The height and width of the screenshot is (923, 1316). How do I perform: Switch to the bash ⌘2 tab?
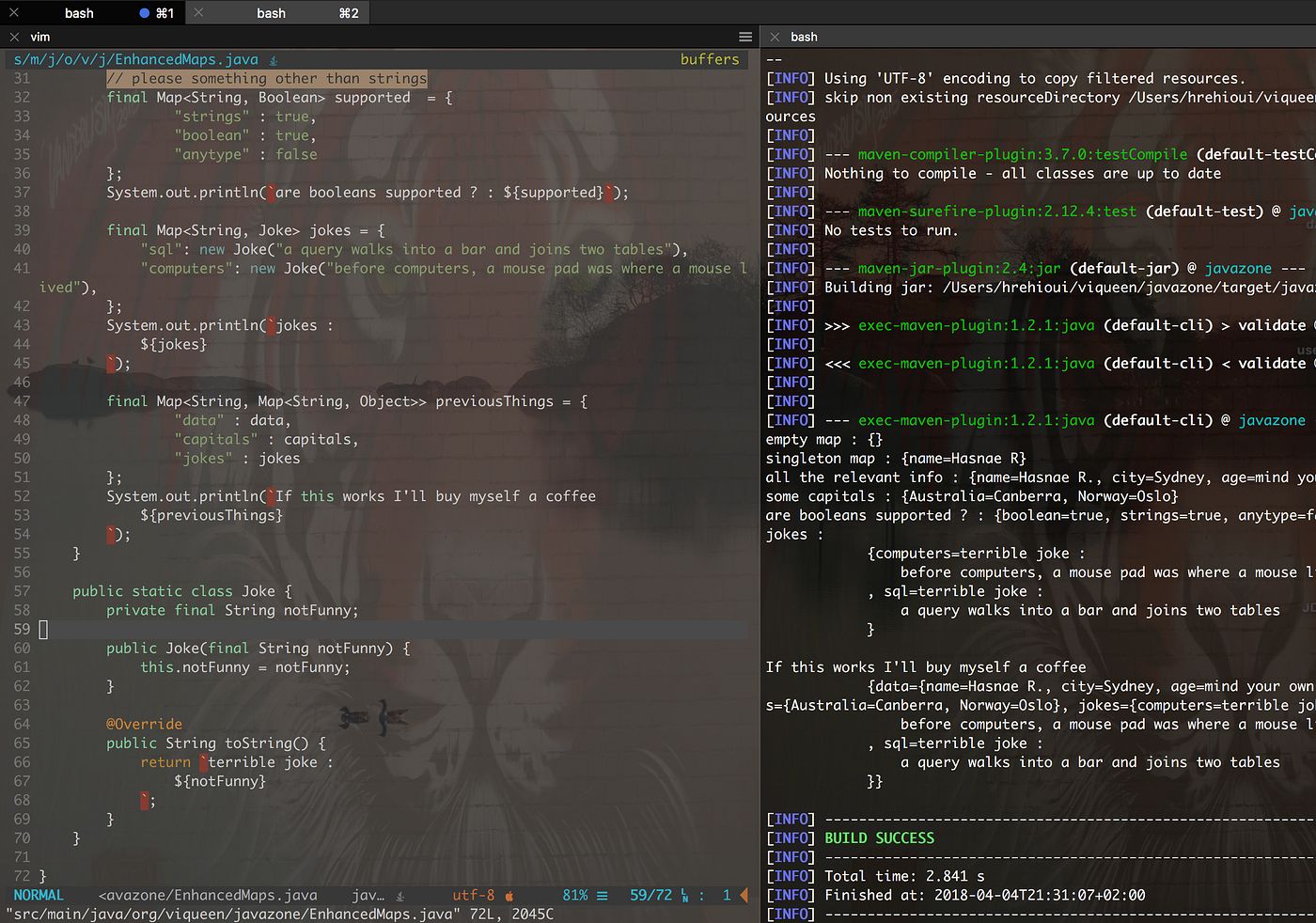click(x=271, y=12)
